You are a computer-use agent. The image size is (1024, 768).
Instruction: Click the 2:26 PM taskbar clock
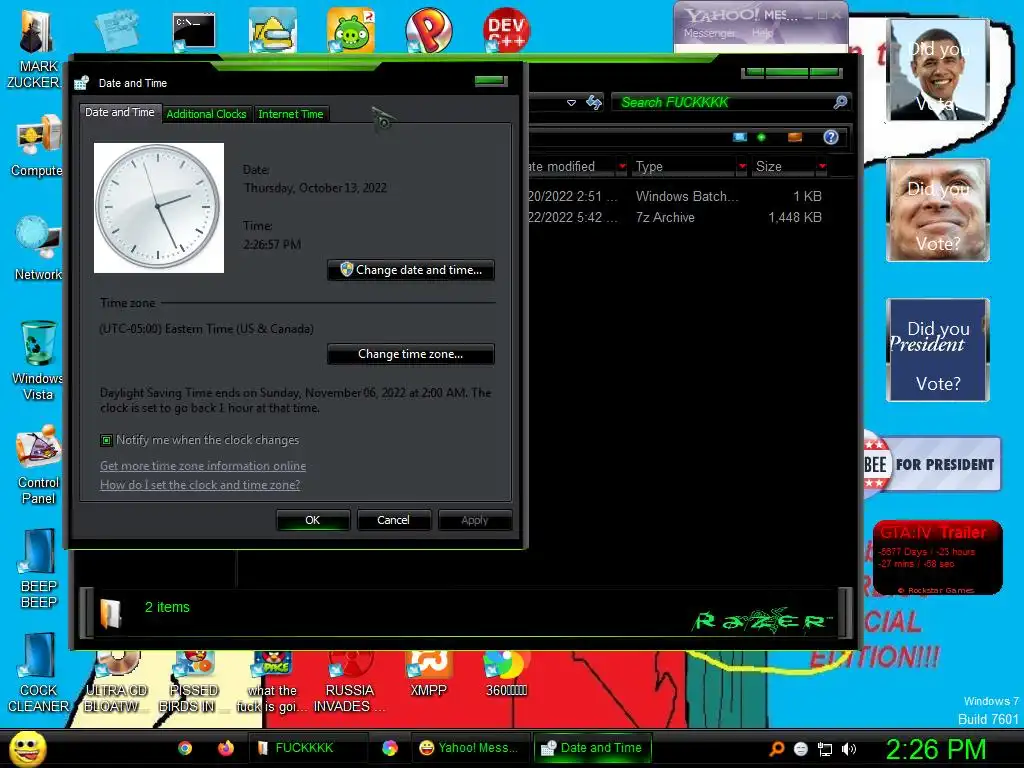coord(935,749)
